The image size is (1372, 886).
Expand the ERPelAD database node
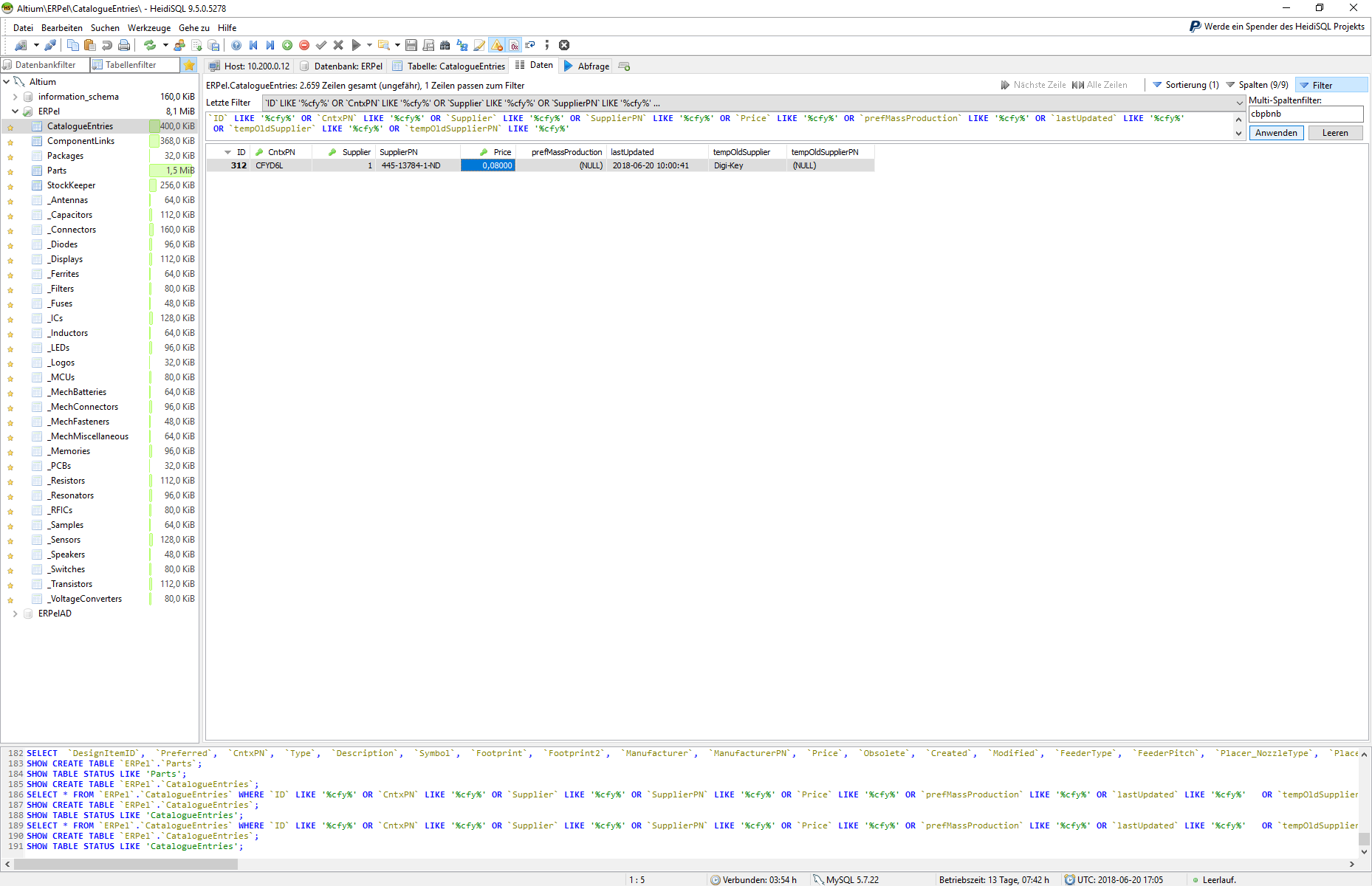(15, 614)
